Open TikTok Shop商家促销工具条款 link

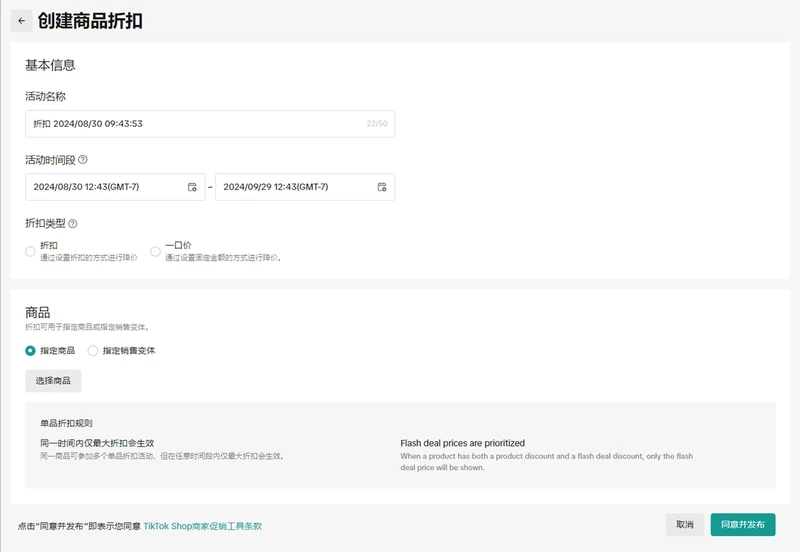tap(202, 526)
